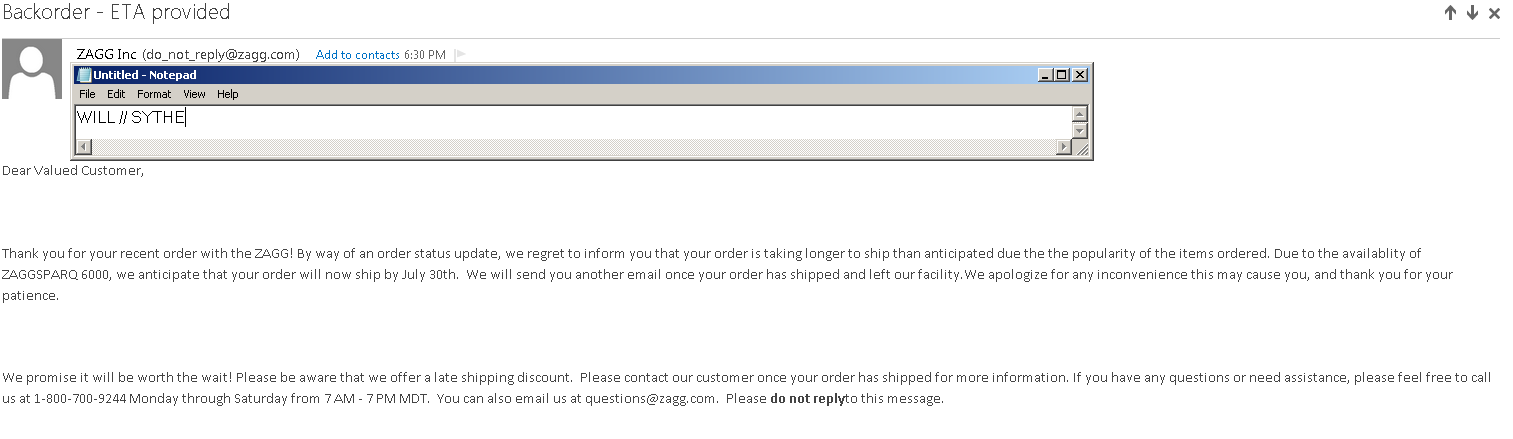Open the Notepad Format menu
Image resolution: width=1513 pixels, height=439 pixels.
[154, 94]
